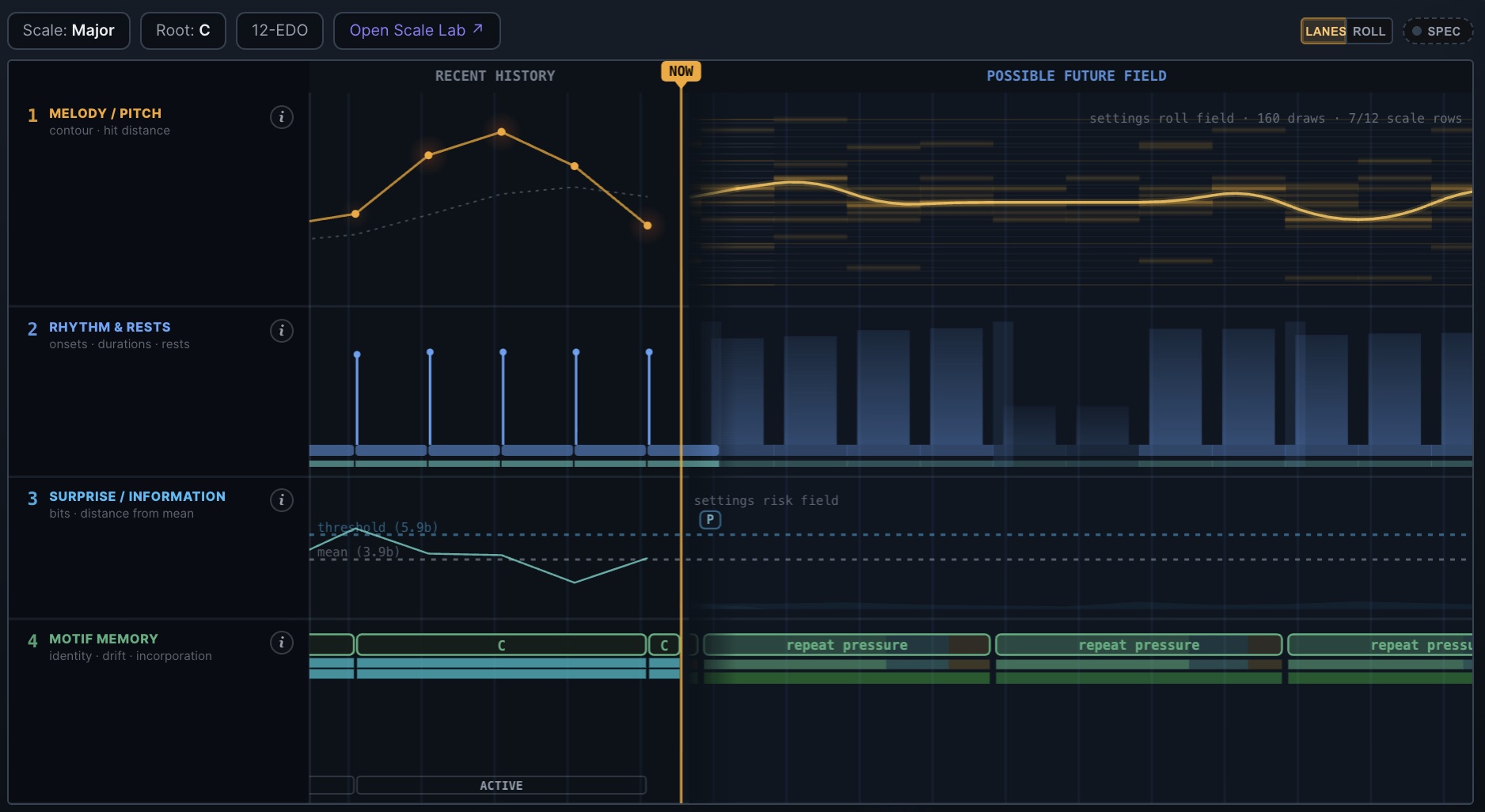Click the RHYTHM & RESTS lane title

(110, 327)
